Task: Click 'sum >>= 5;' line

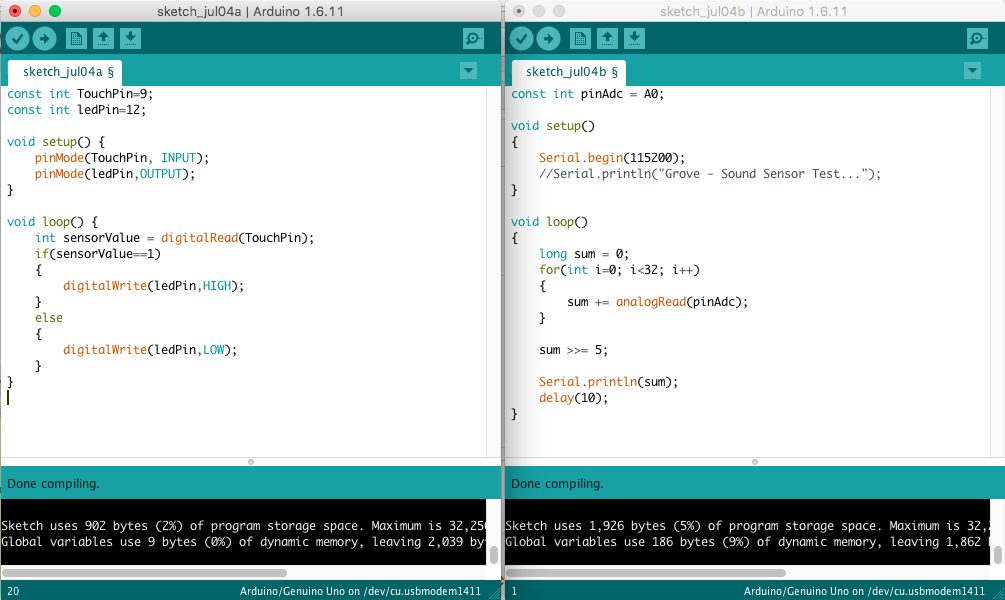Action: pyautogui.click(x=573, y=350)
